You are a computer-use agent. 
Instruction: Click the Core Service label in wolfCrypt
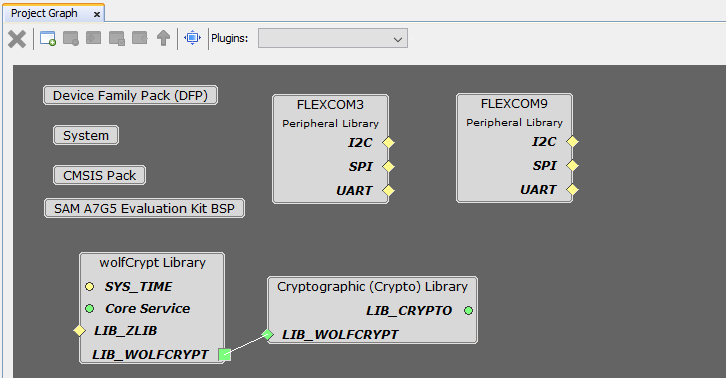[x=147, y=309]
